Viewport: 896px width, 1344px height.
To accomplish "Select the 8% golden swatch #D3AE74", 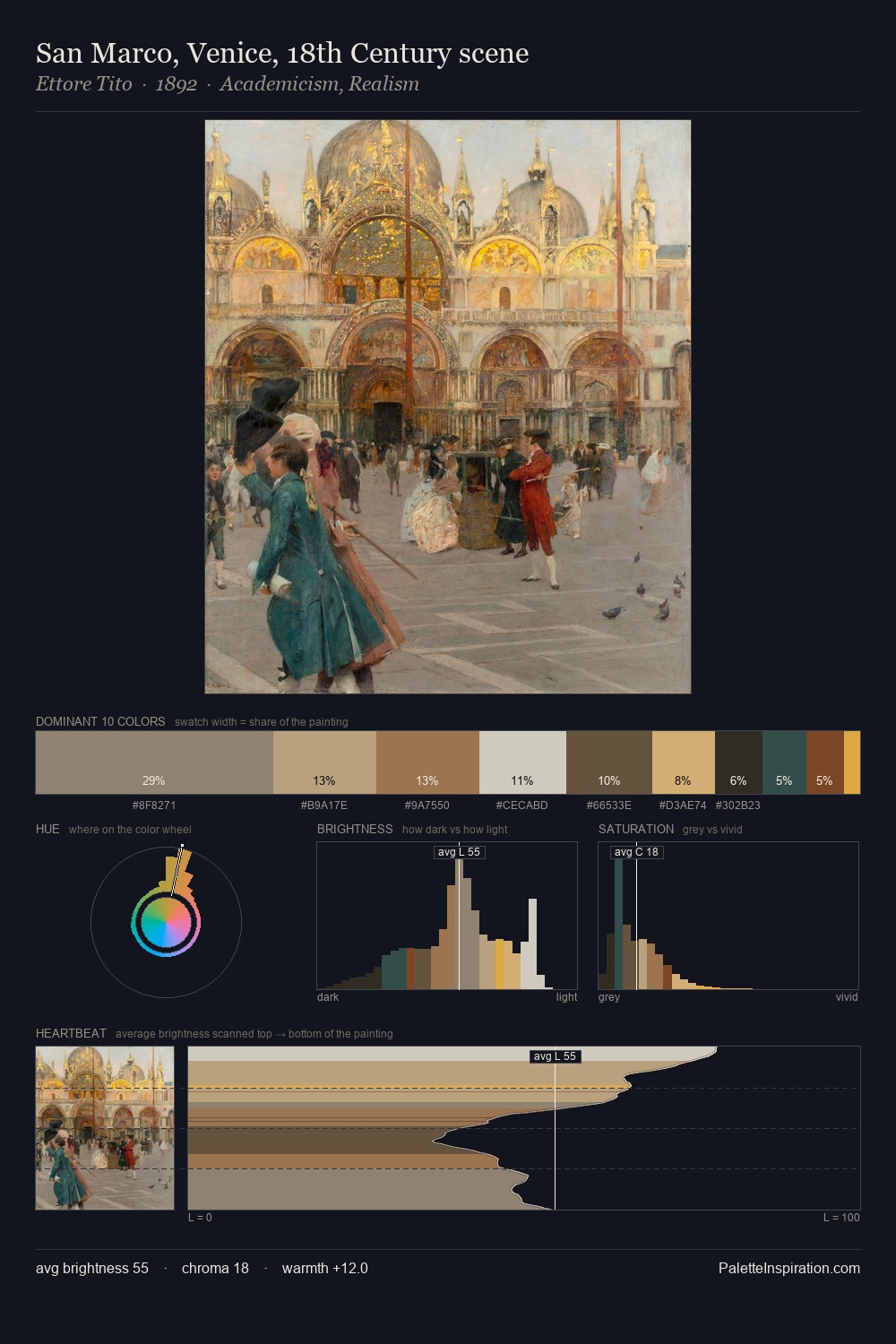I will coord(684,762).
